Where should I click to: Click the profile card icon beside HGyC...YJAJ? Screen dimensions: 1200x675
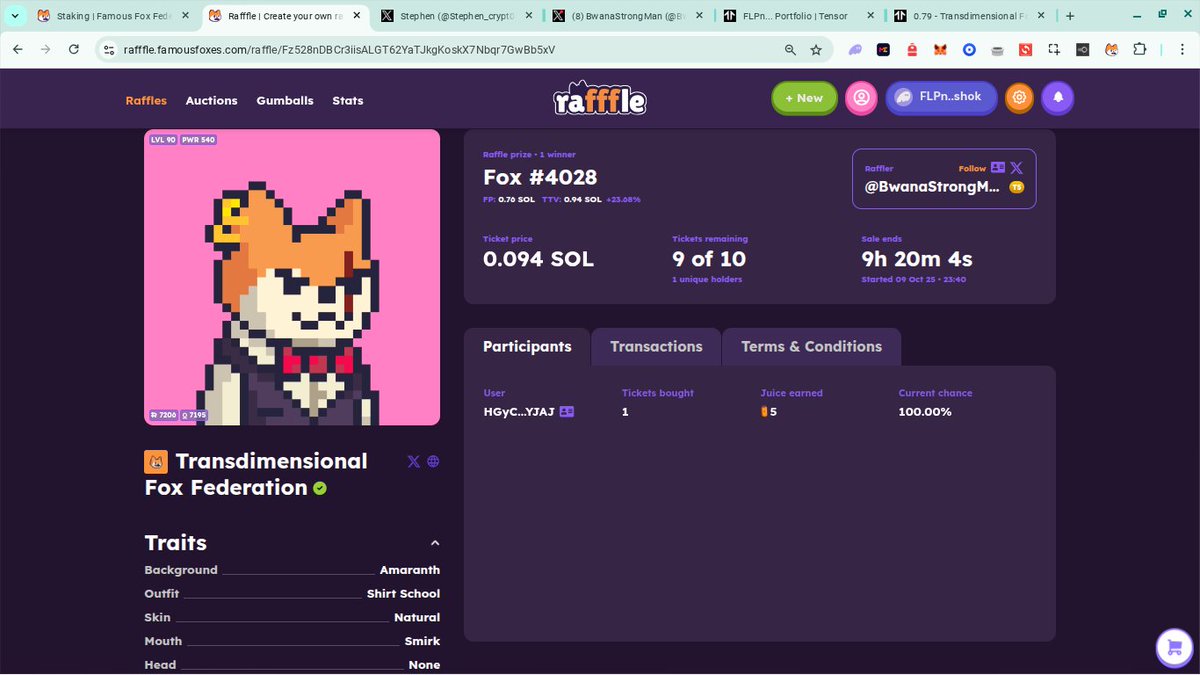(567, 412)
